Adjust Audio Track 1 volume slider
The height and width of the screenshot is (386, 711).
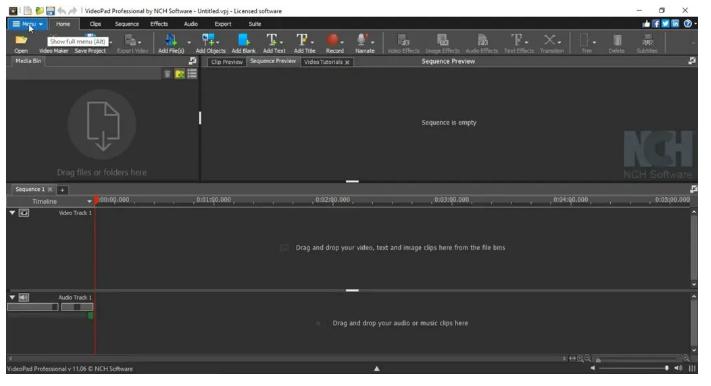coord(33,307)
